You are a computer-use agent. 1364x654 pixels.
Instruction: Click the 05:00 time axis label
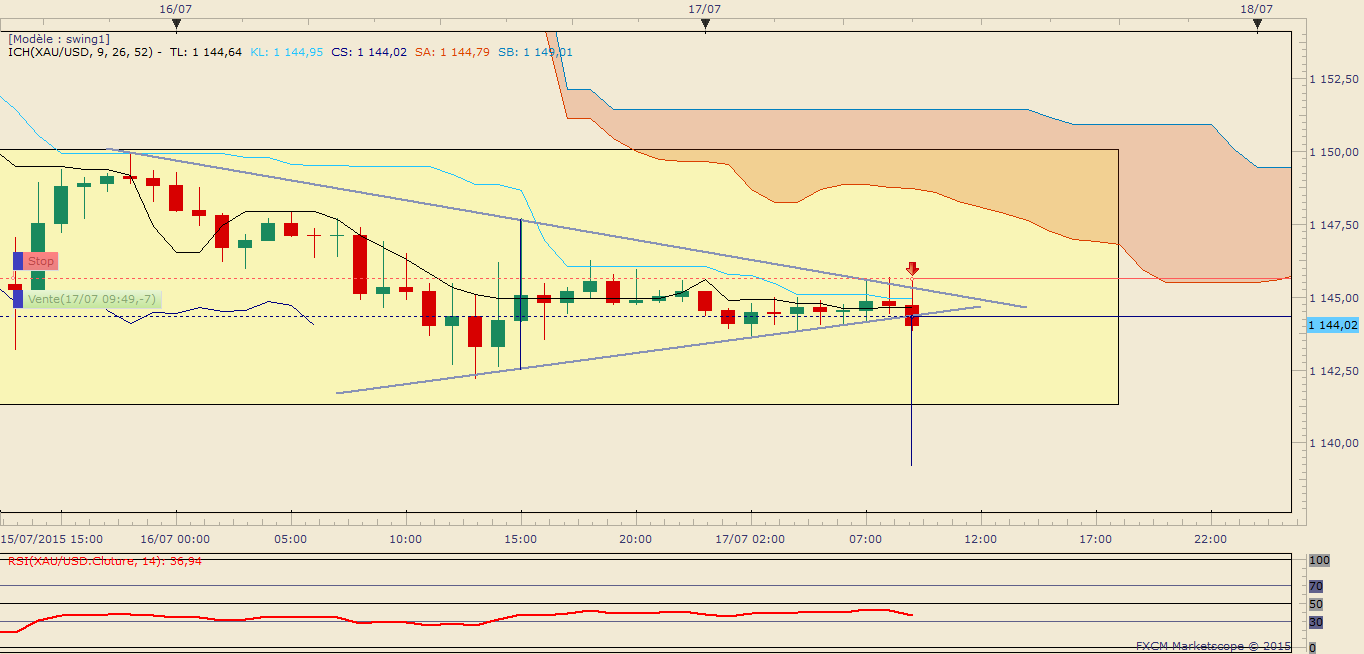click(291, 539)
